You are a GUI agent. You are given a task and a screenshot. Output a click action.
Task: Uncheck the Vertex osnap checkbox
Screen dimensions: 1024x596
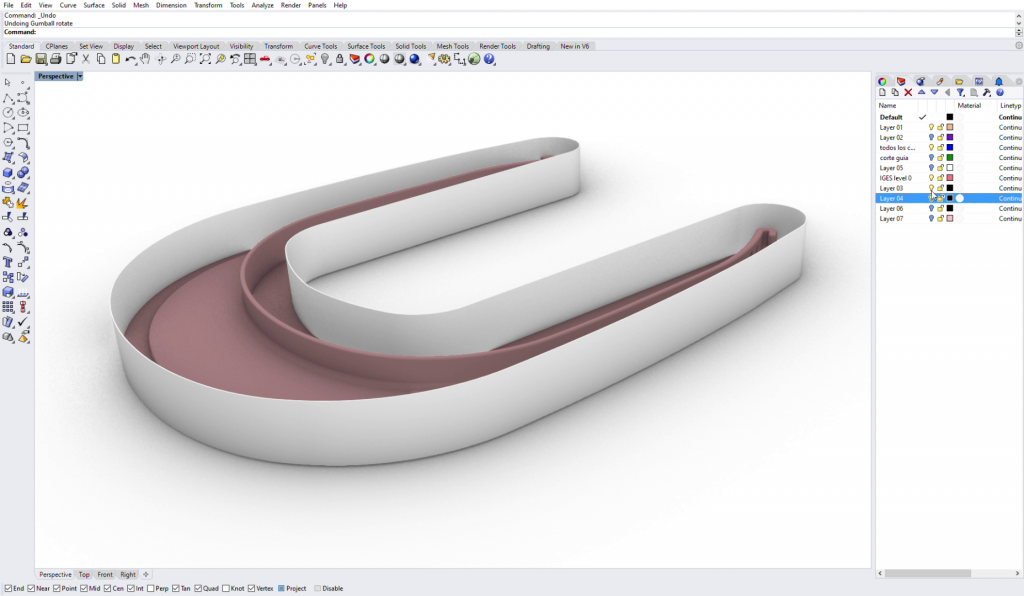(x=252, y=588)
